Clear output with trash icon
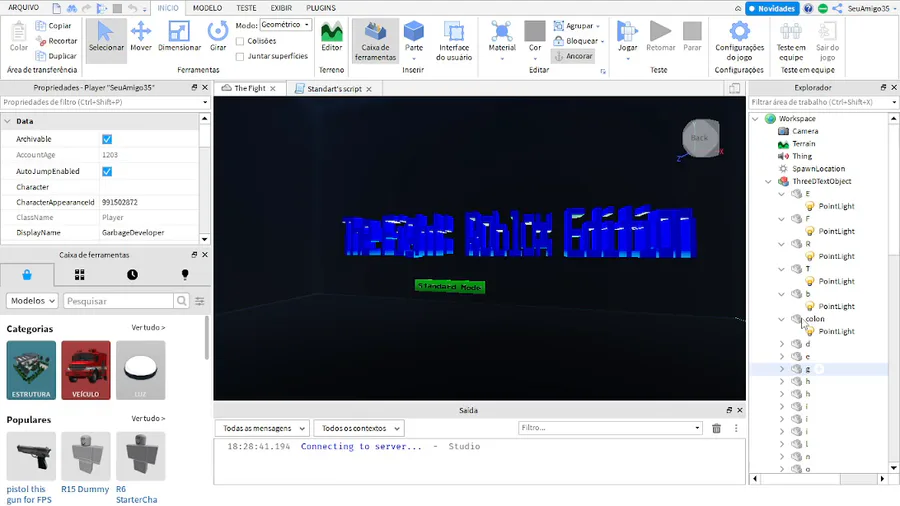This screenshot has width=900, height=506. coord(716,428)
